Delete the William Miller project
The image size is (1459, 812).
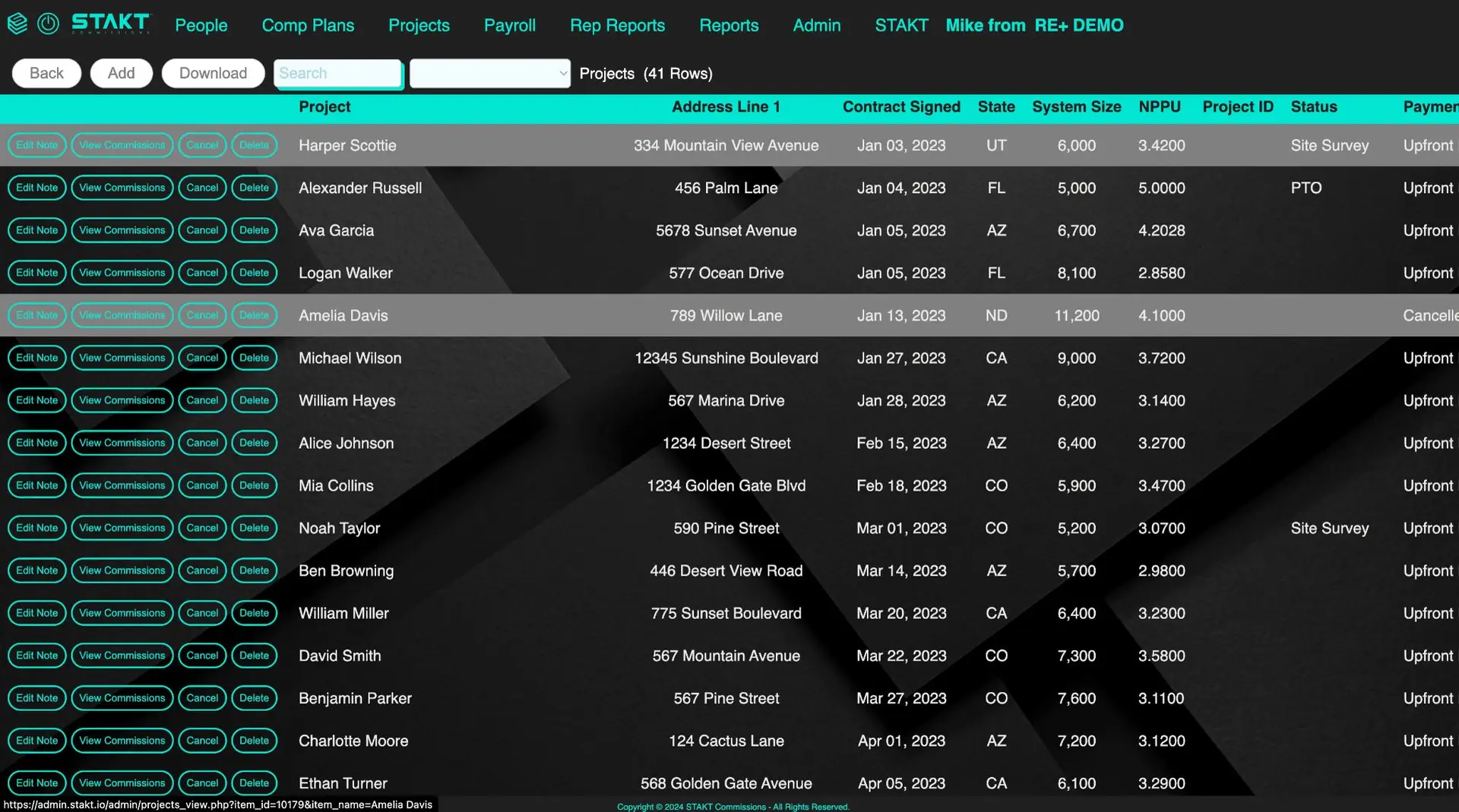pyautogui.click(x=255, y=613)
